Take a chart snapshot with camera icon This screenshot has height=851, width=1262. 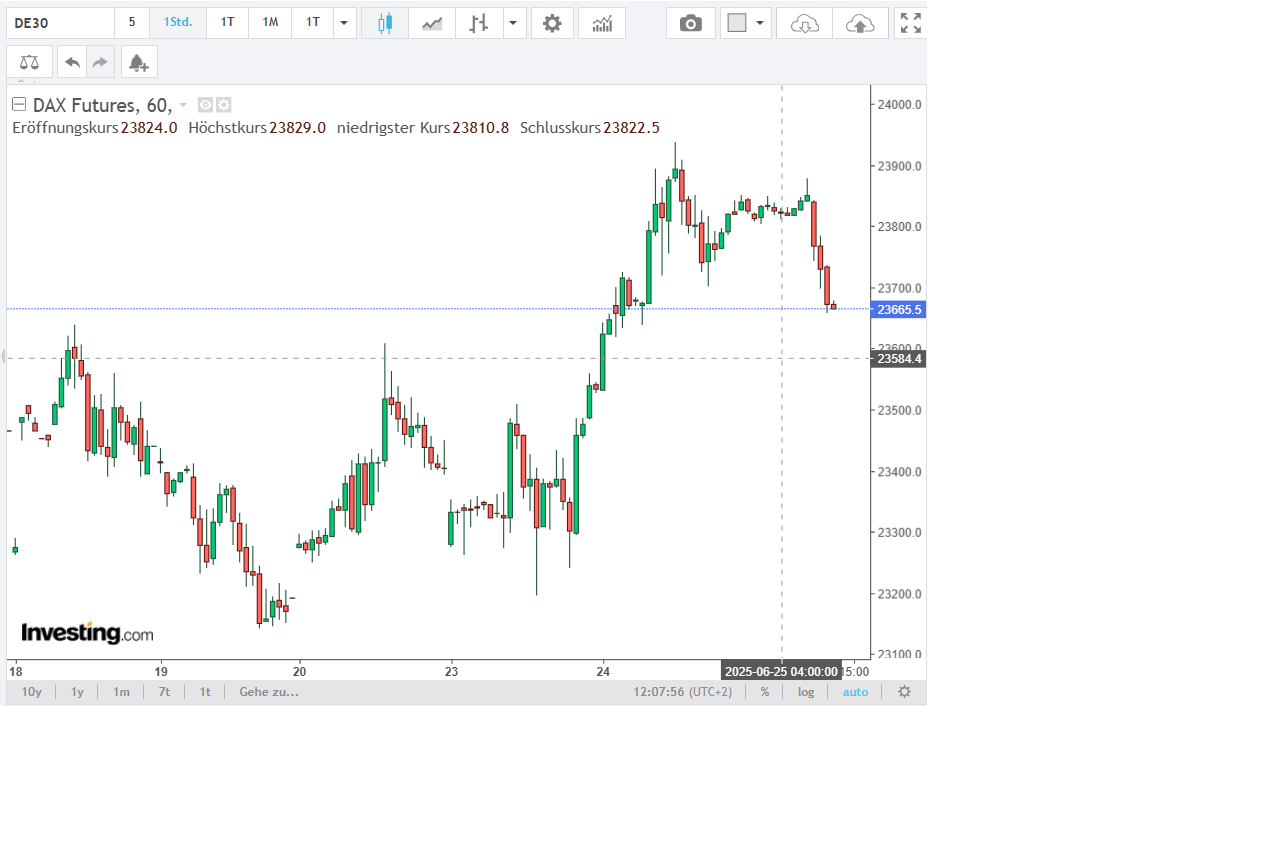pyautogui.click(x=691, y=23)
